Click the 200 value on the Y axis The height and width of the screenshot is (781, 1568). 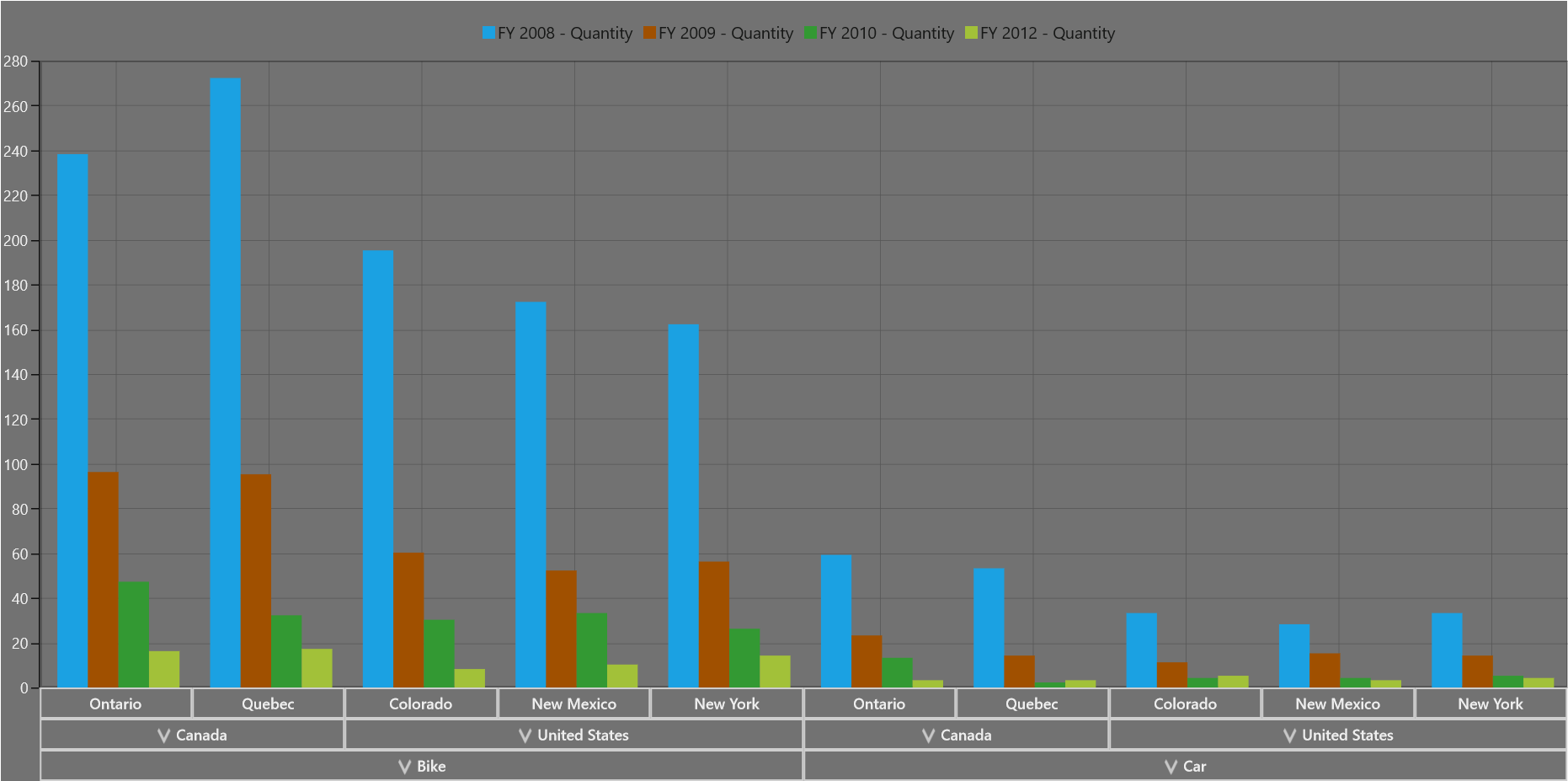click(15, 241)
